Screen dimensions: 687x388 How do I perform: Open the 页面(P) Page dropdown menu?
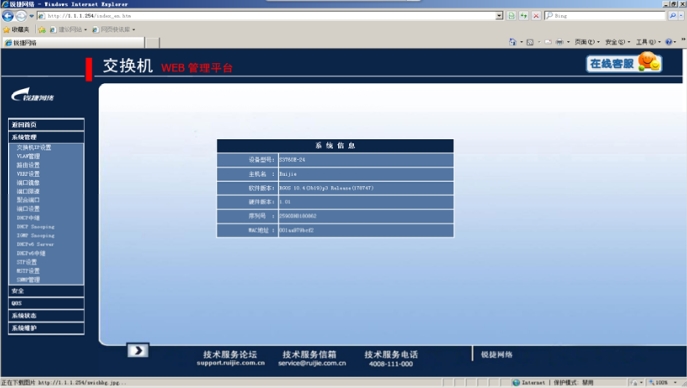click(x=587, y=42)
